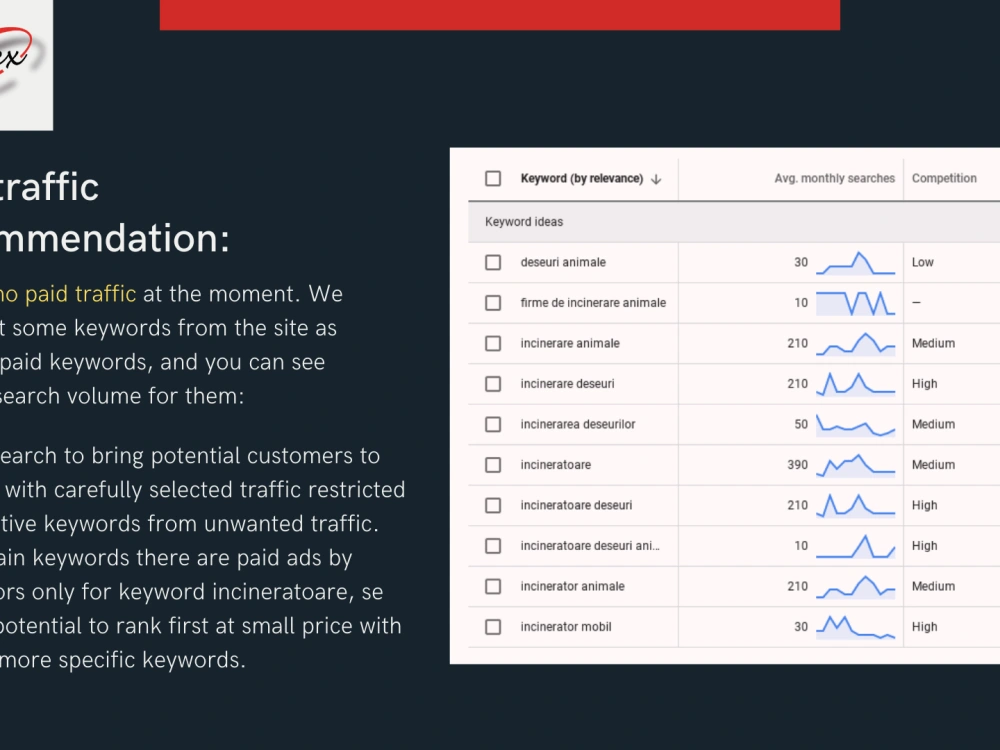This screenshot has height=750, width=1000.
Task: Tick the select-all checkbox in header row
Action: click(493, 179)
